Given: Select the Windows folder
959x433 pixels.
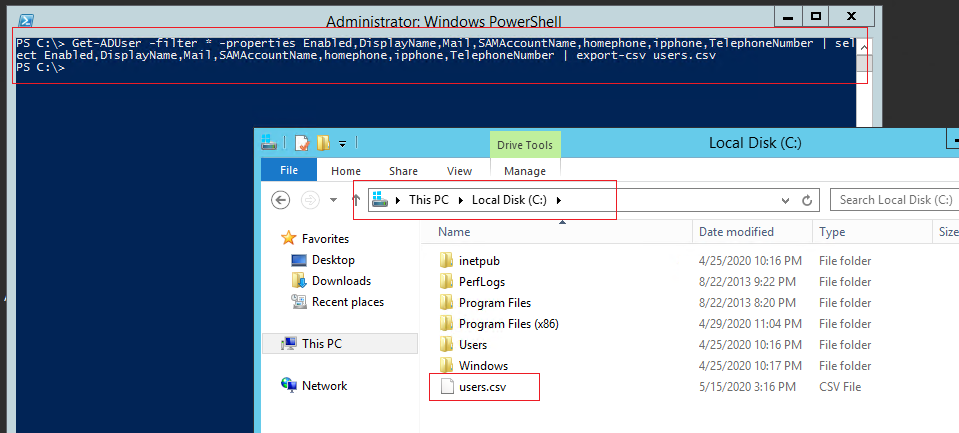Looking at the screenshot, I should (x=483, y=366).
